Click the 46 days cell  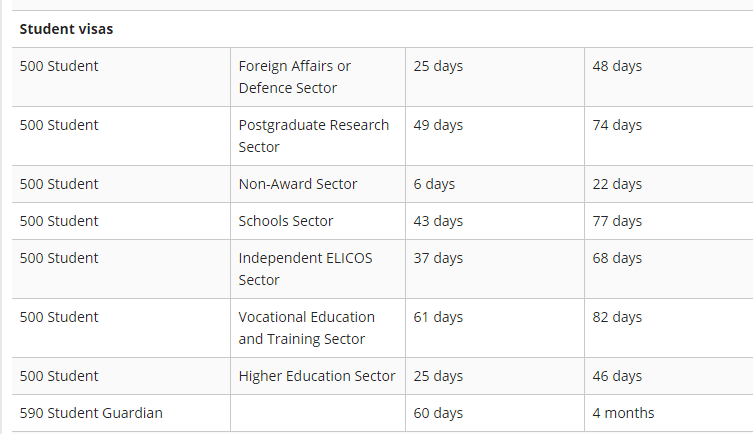click(x=668, y=376)
